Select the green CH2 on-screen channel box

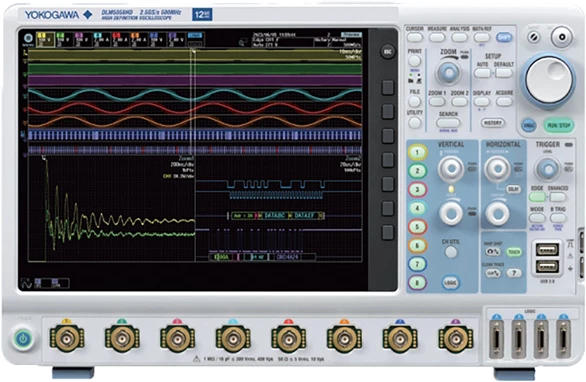click(64, 40)
